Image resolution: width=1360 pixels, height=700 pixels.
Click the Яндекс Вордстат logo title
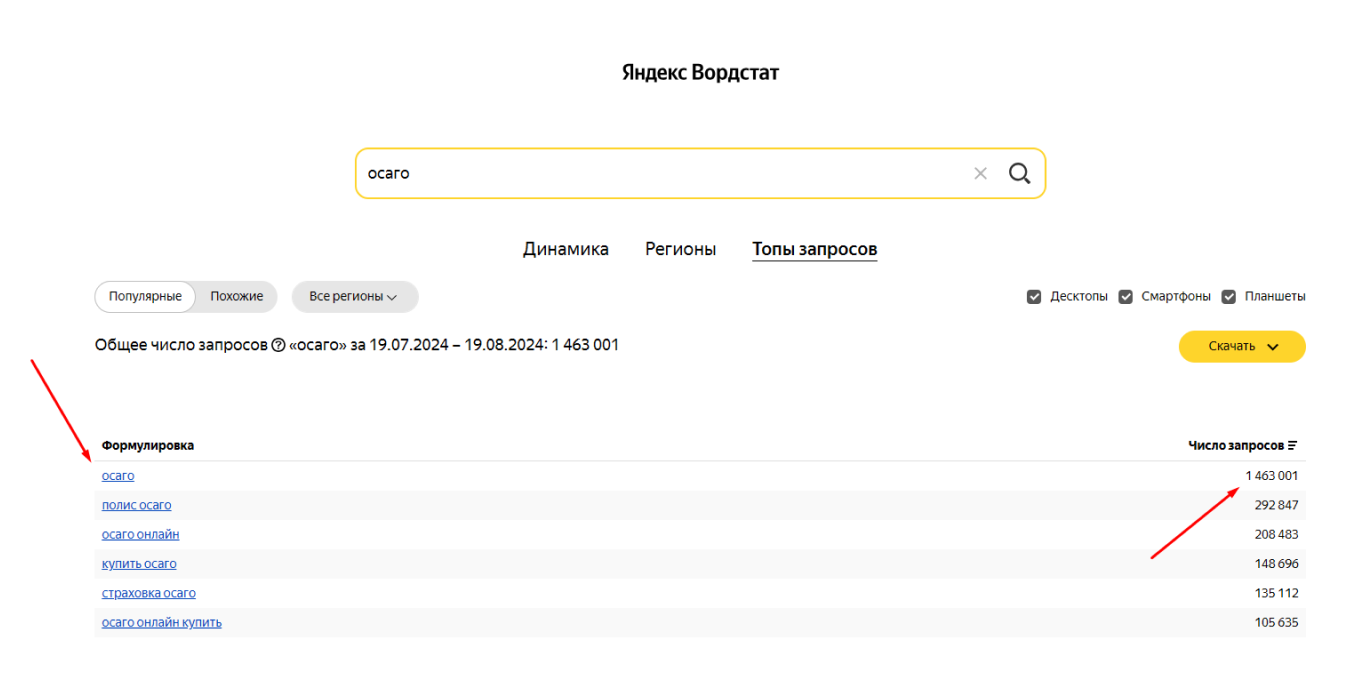(700, 73)
